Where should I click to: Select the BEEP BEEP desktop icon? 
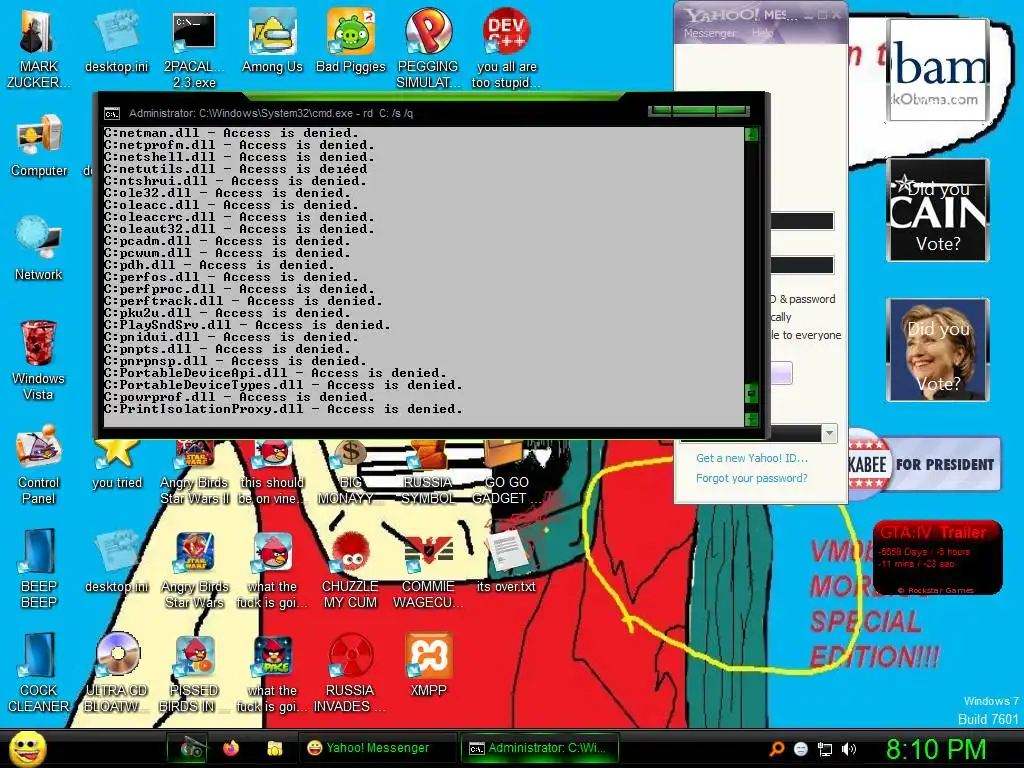coord(39,568)
